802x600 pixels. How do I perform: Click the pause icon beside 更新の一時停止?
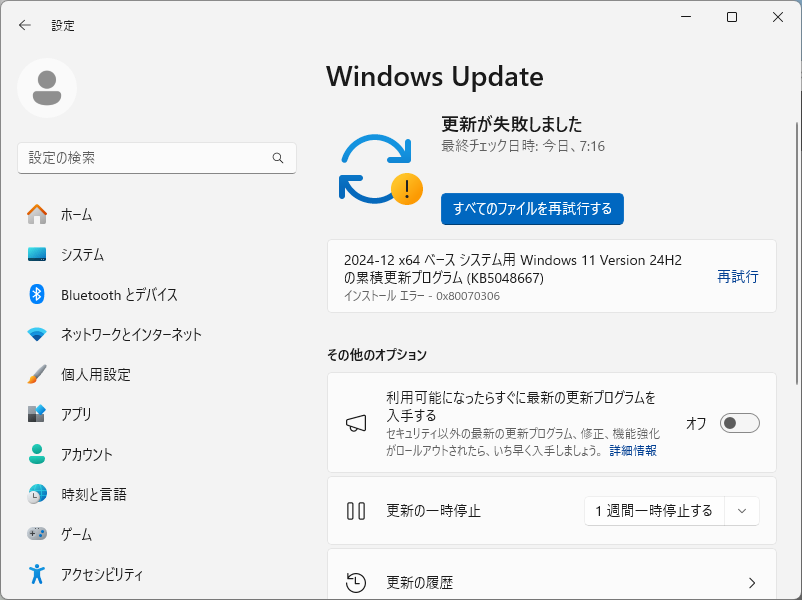pos(356,511)
